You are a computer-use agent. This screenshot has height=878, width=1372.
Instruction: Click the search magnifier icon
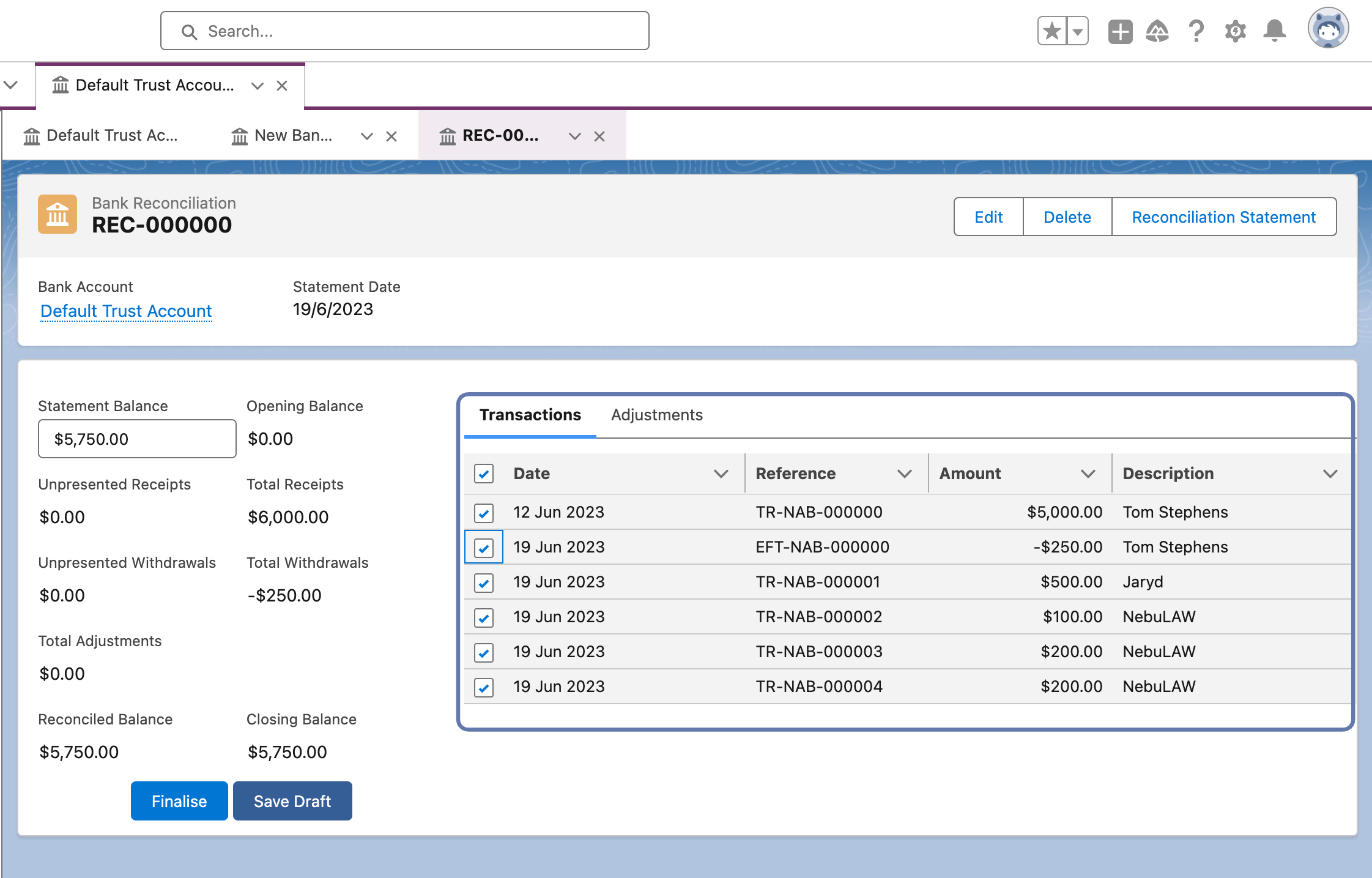coord(190,32)
